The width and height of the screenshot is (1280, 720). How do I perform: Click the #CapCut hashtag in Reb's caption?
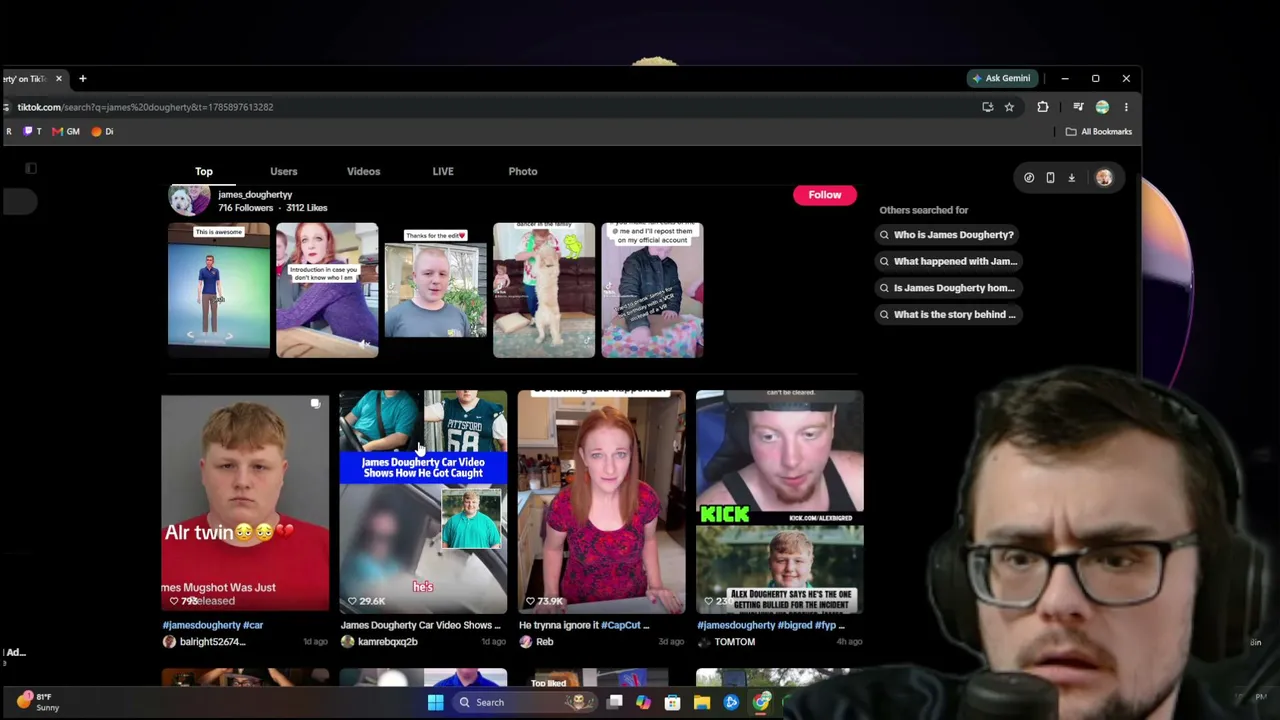622,625
